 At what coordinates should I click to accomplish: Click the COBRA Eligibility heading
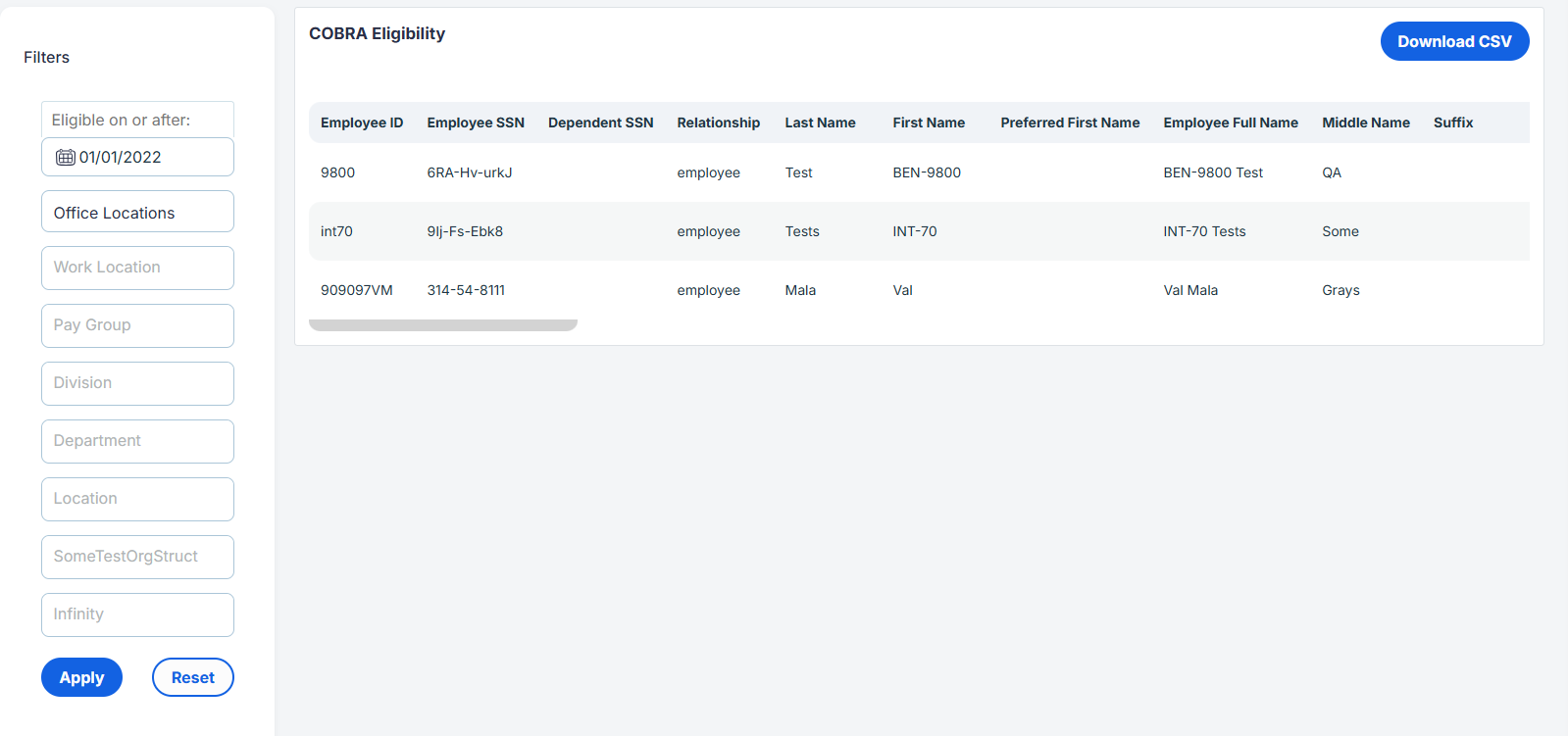tap(377, 33)
